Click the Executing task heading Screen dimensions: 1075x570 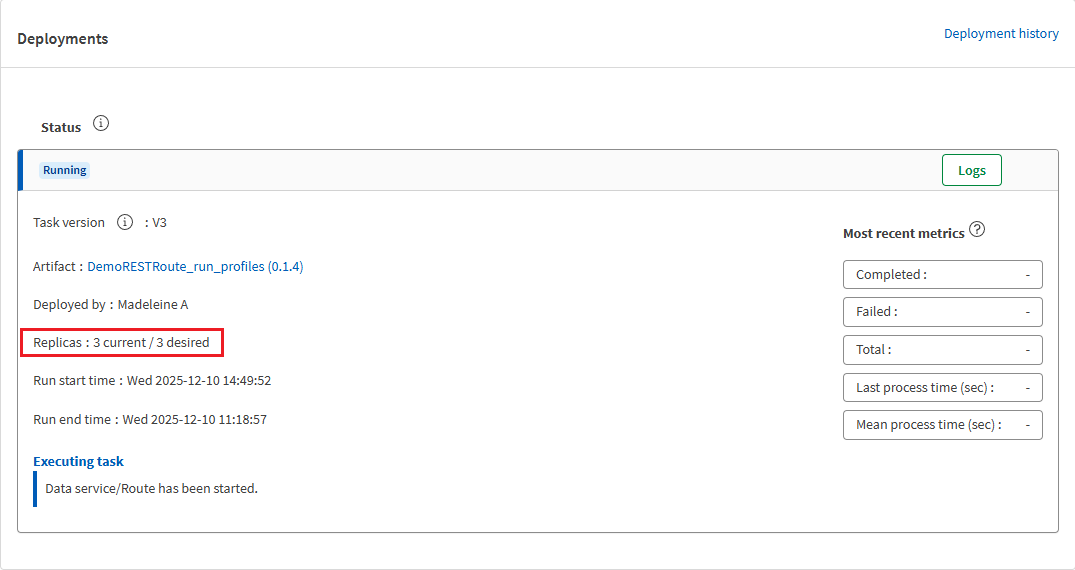(x=78, y=461)
